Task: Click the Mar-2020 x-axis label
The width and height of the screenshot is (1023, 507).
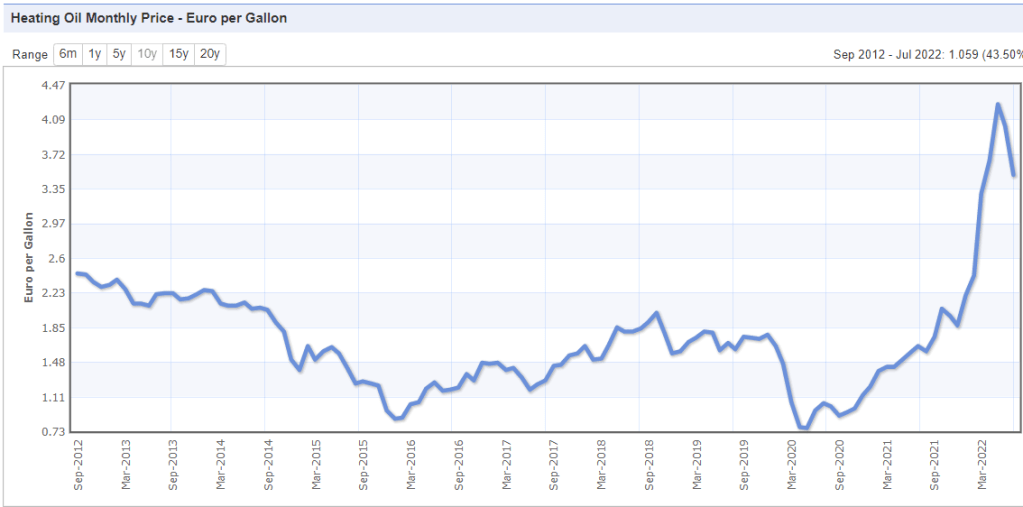Action: point(791,465)
